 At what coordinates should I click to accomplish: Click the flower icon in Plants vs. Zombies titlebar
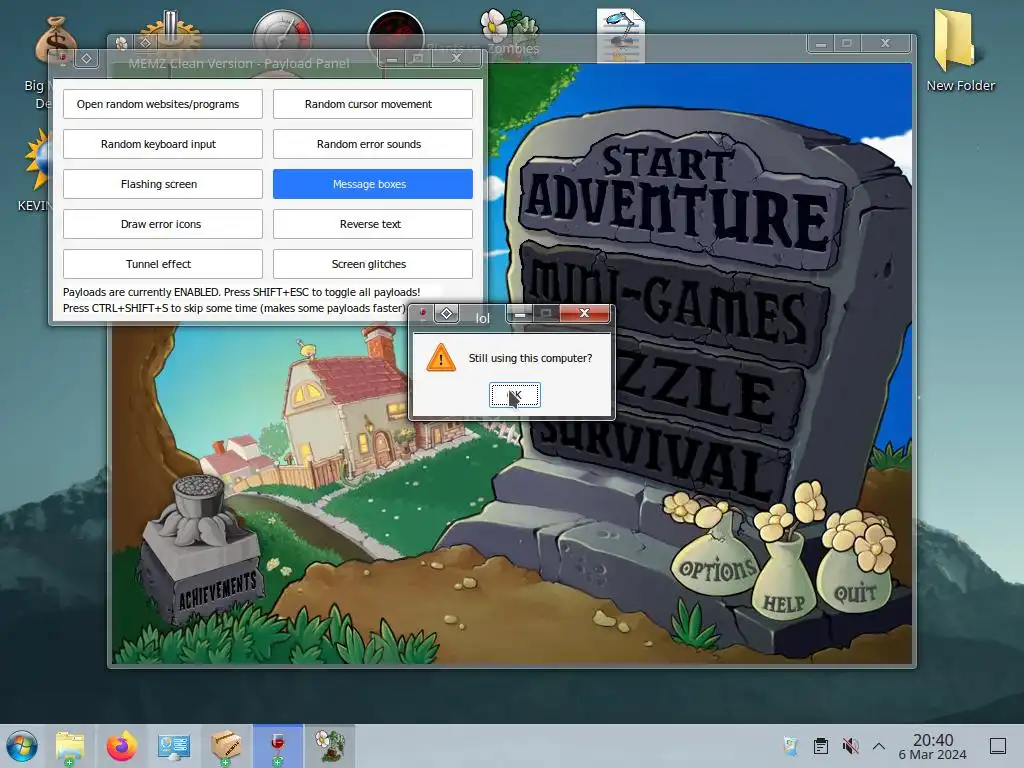coord(121,43)
